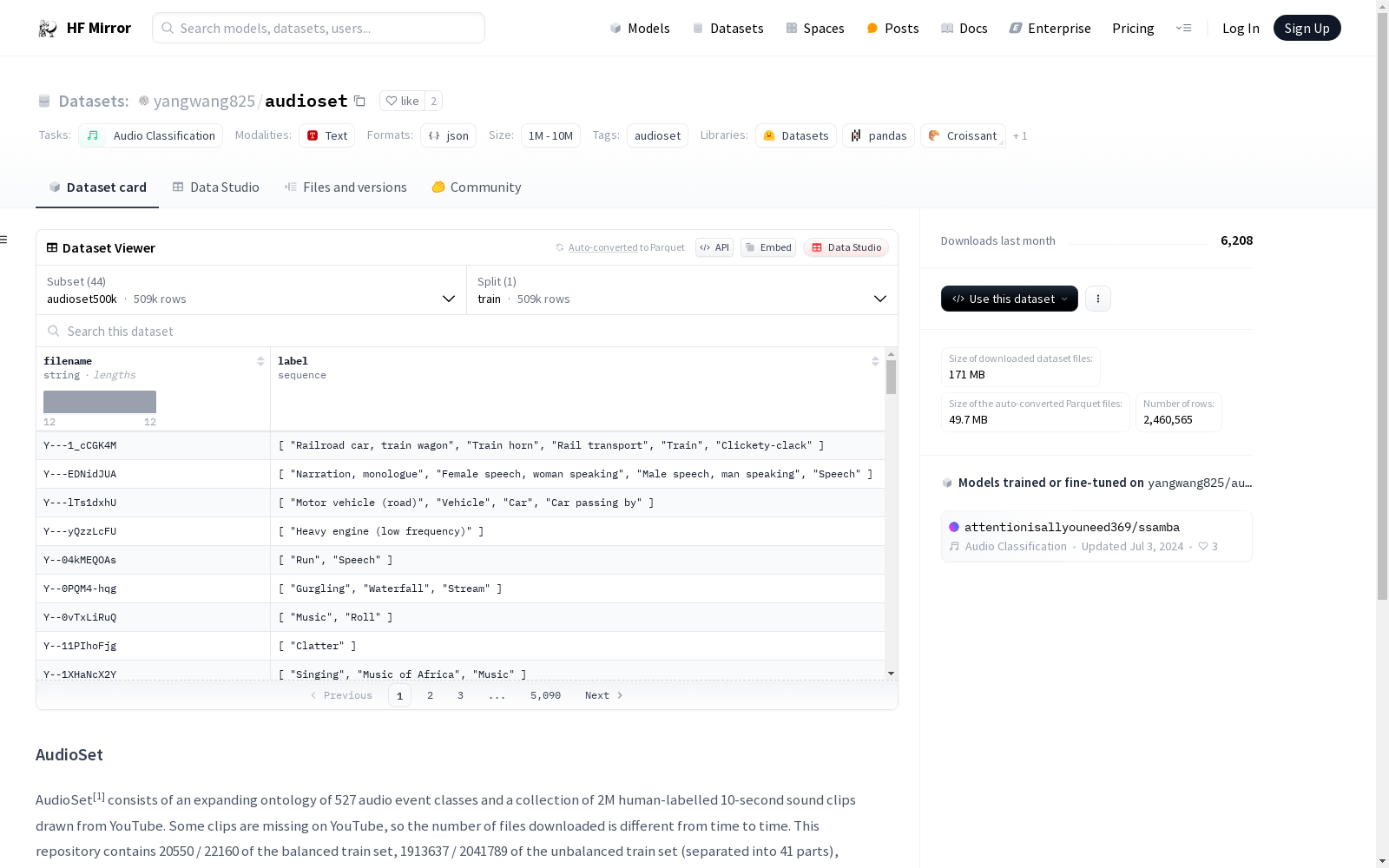This screenshot has width=1389, height=868.
Task: Open the Posts nav item
Action: [x=892, y=28]
